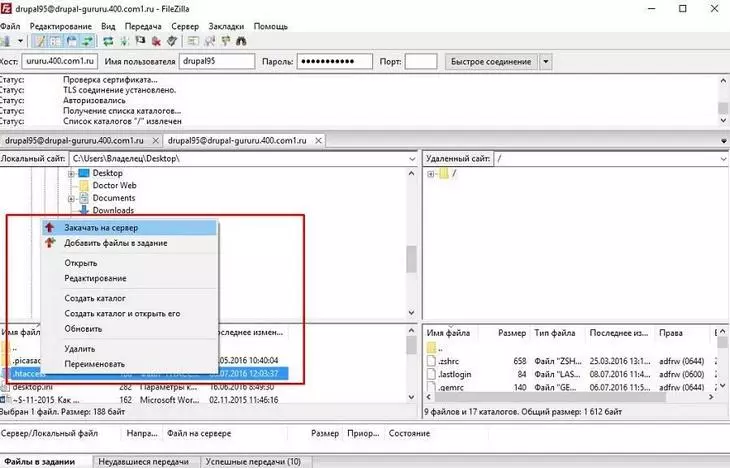Click the synchronized browsing toolbar icon

coord(226,42)
